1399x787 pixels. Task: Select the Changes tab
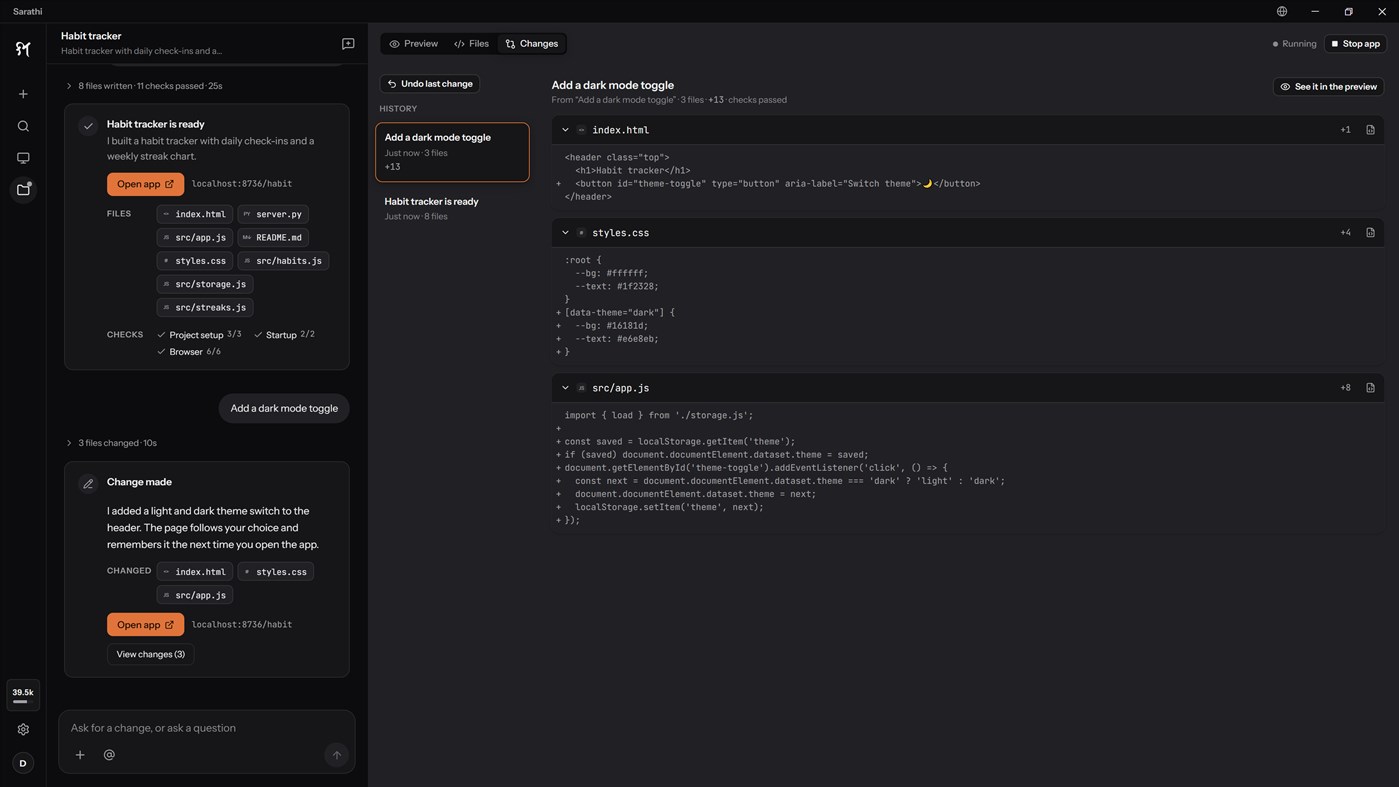tap(532, 44)
